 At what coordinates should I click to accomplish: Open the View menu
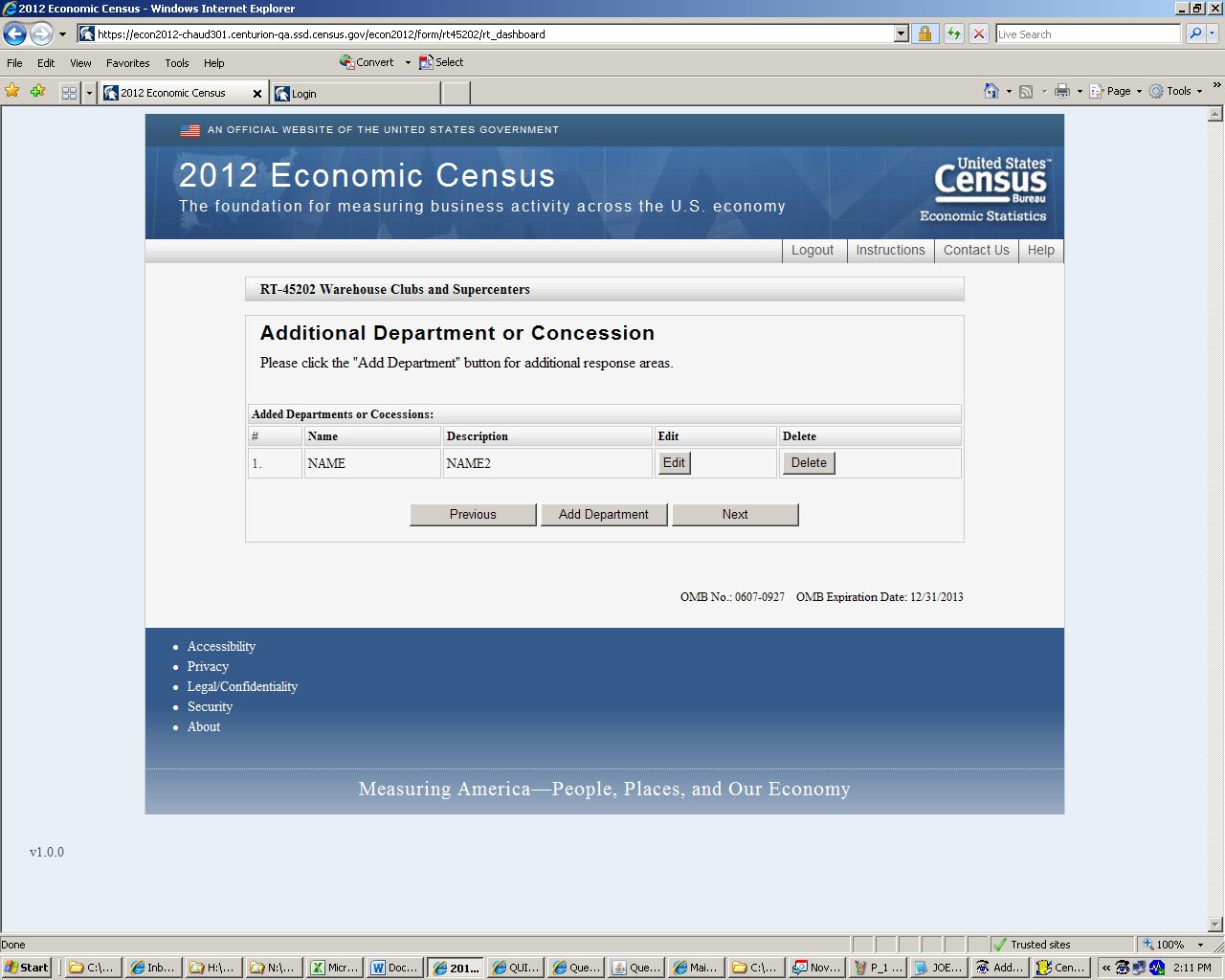click(x=80, y=63)
